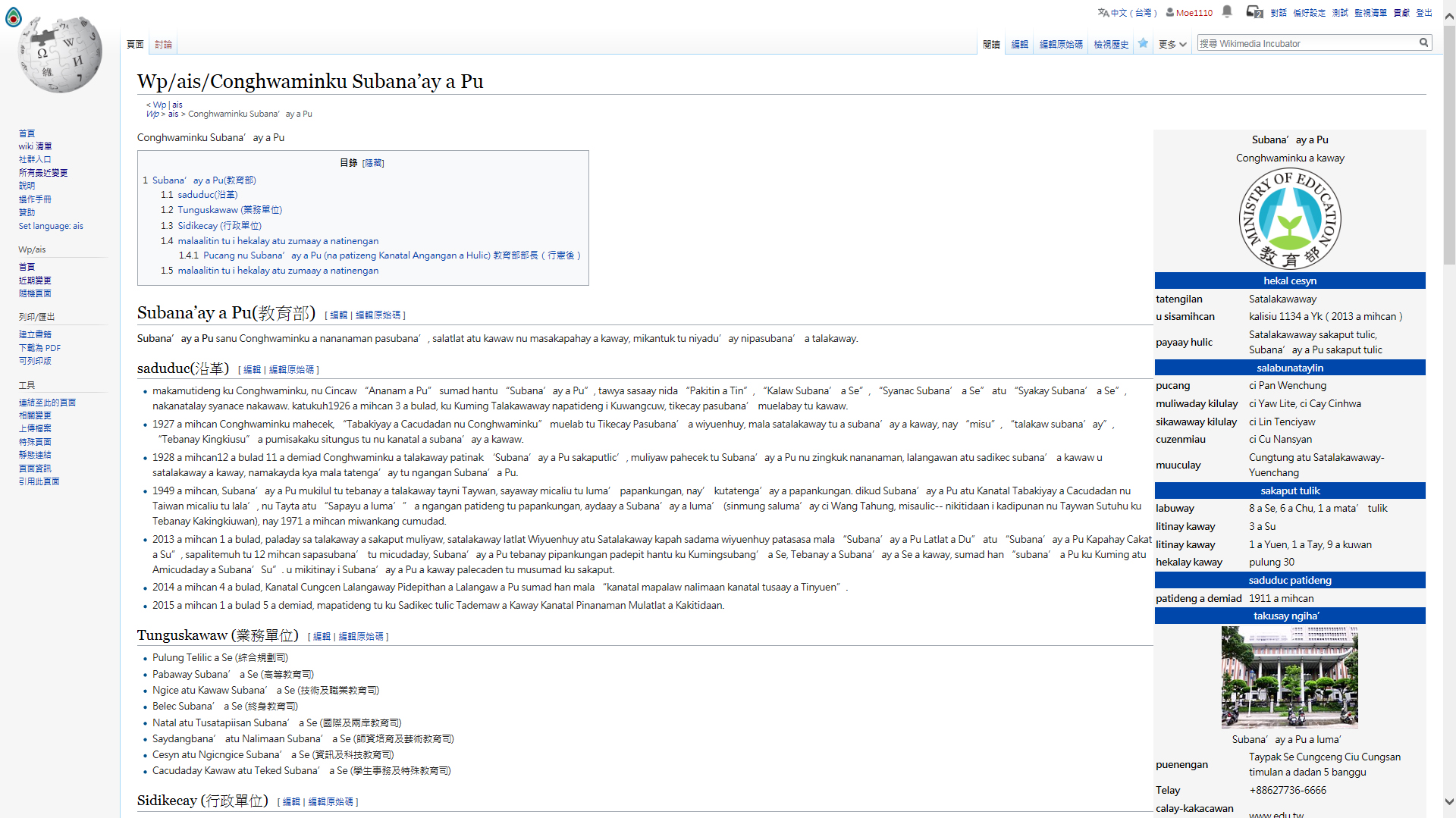The image size is (1456, 818).
Task: Jump to TOC entry 1.2 Tunguskawaw
Action: click(221, 210)
